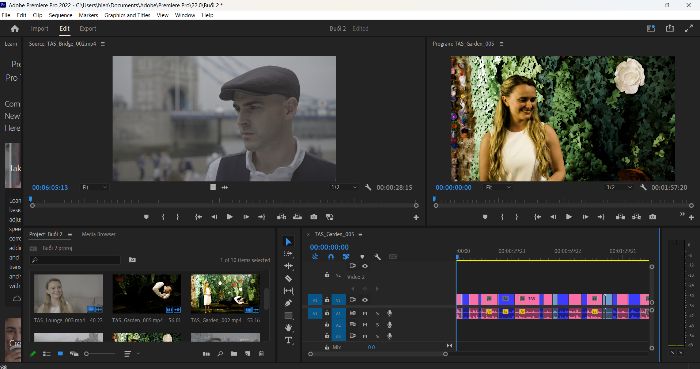
Task: Open Project panel menu beside tab
Action: click(70, 234)
